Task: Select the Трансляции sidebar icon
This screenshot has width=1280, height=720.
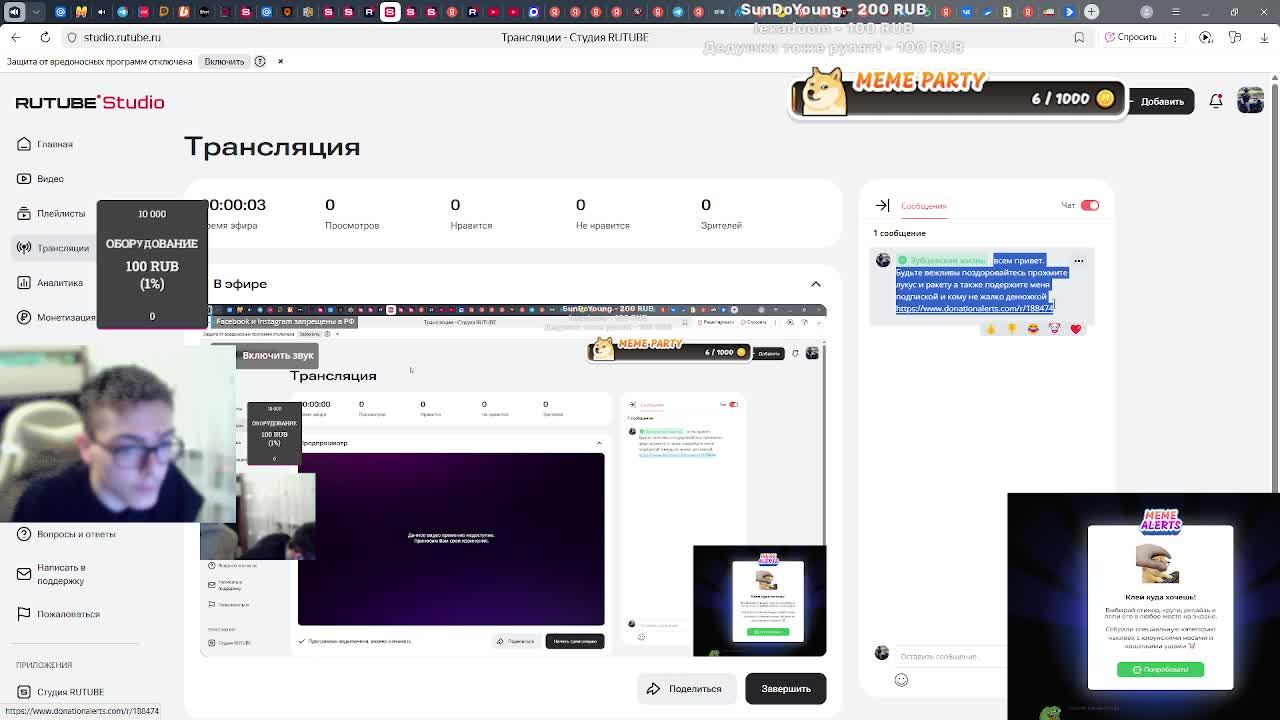Action: pyautogui.click(x=24, y=248)
